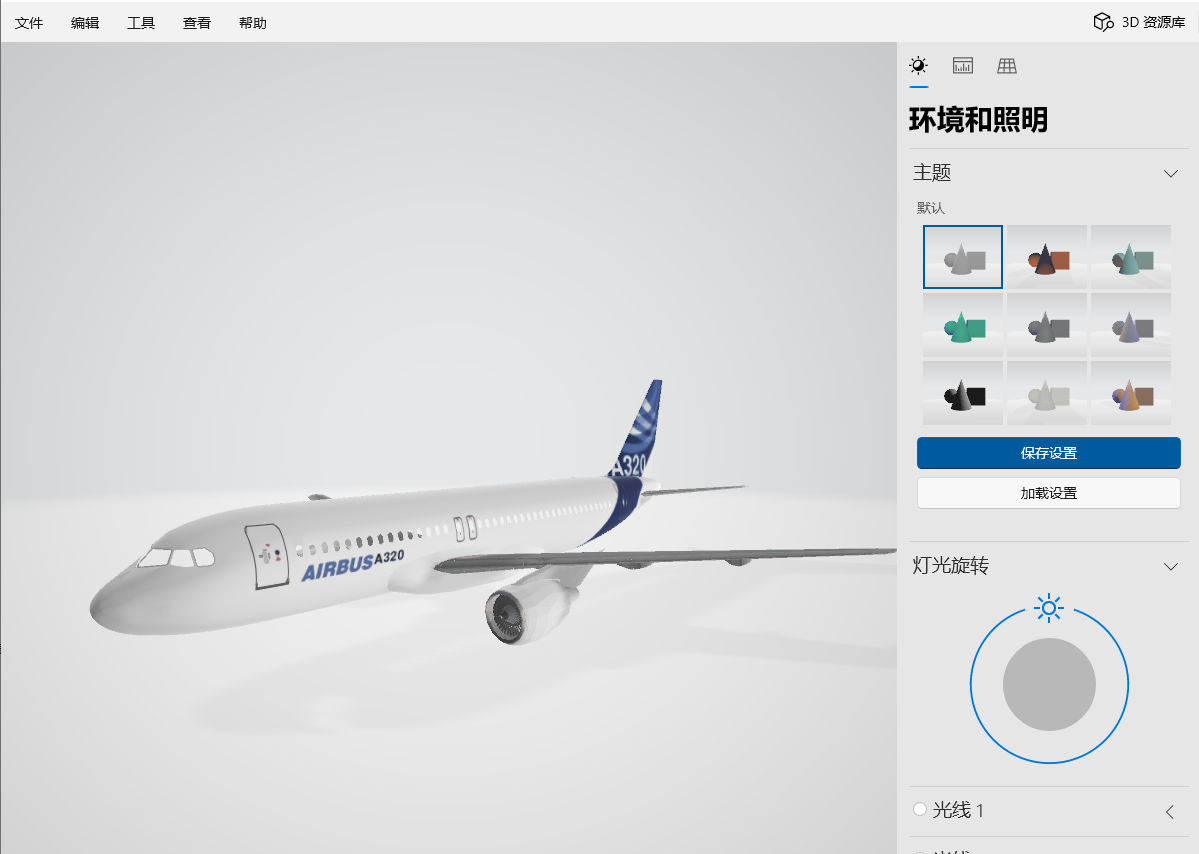Open the 帮助 menu
The image size is (1199, 854).
(x=252, y=23)
